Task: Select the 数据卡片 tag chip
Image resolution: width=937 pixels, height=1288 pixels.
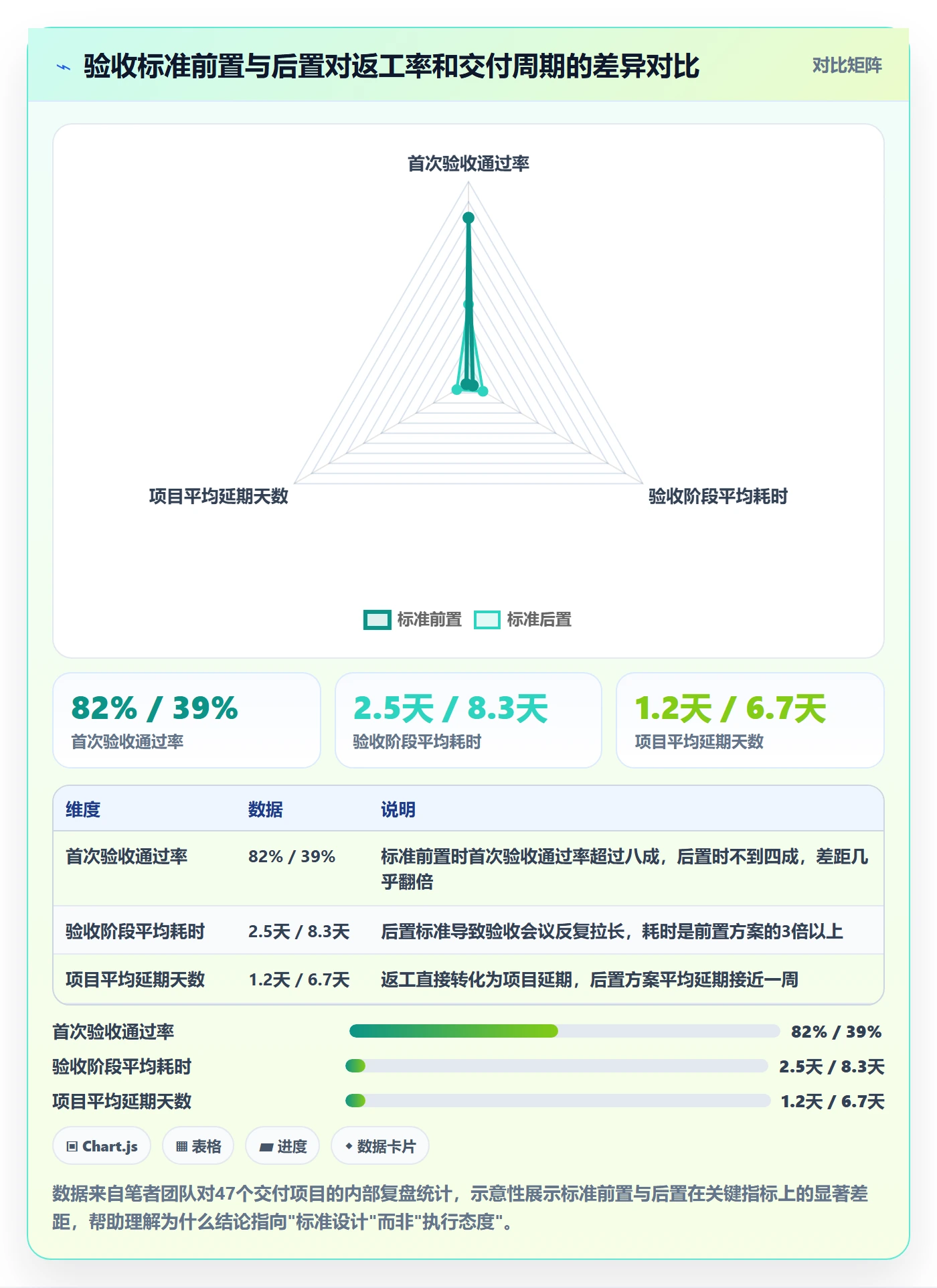Action: coord(380,1146)
